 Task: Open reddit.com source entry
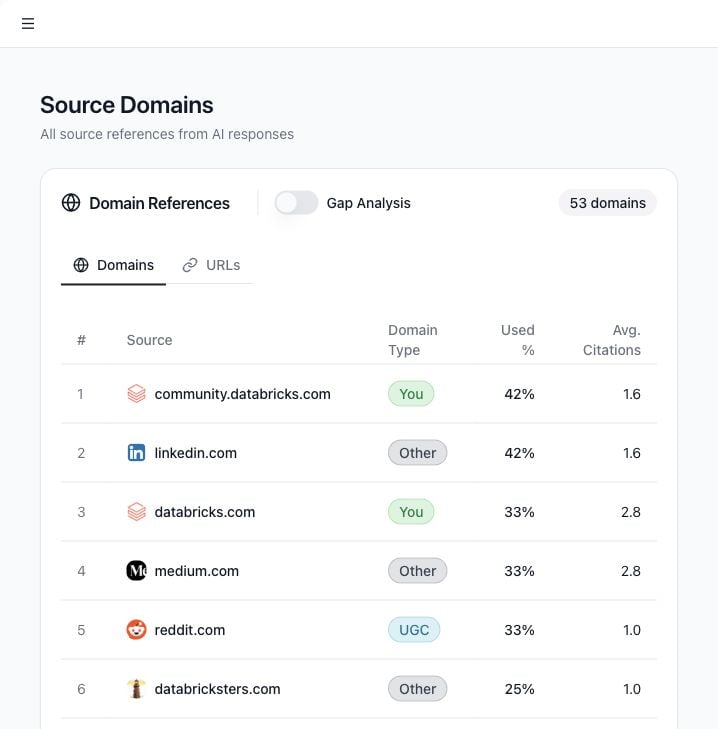(x=189, y=630)
